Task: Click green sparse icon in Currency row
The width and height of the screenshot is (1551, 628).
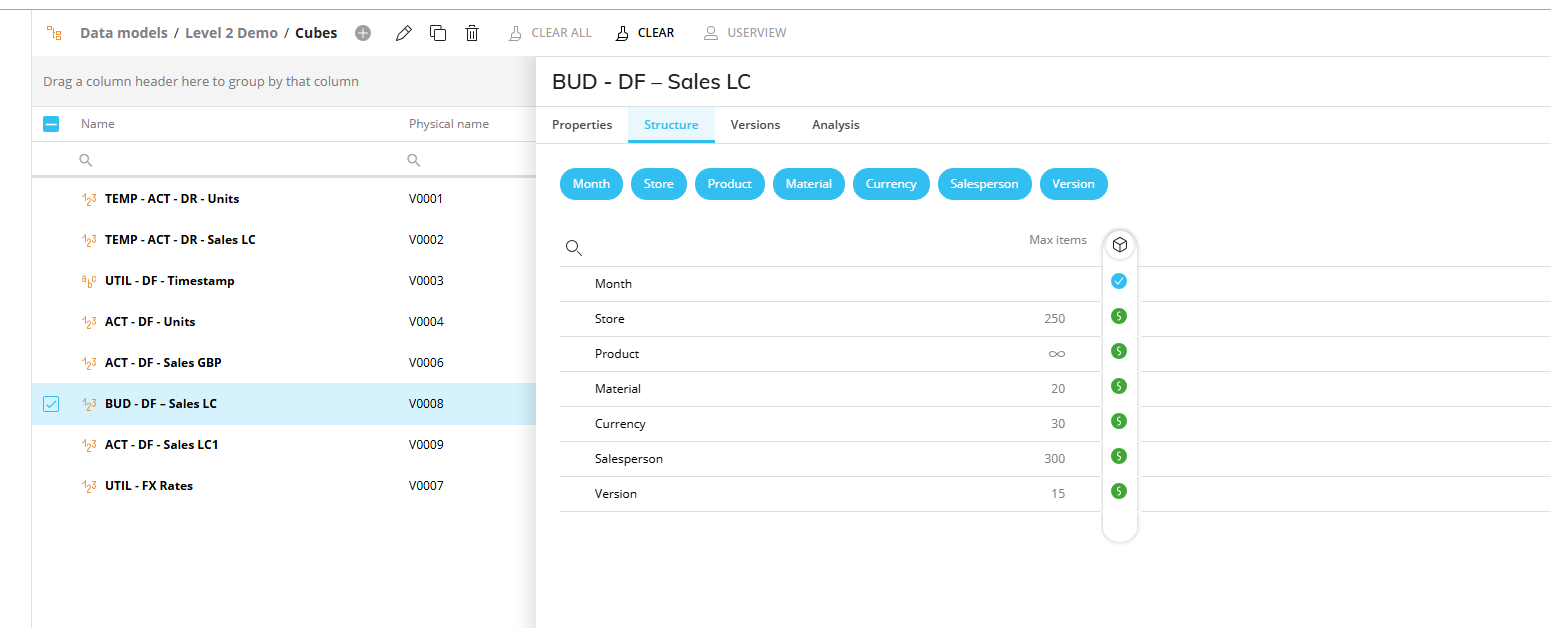Action: (x=1119, y=421)
